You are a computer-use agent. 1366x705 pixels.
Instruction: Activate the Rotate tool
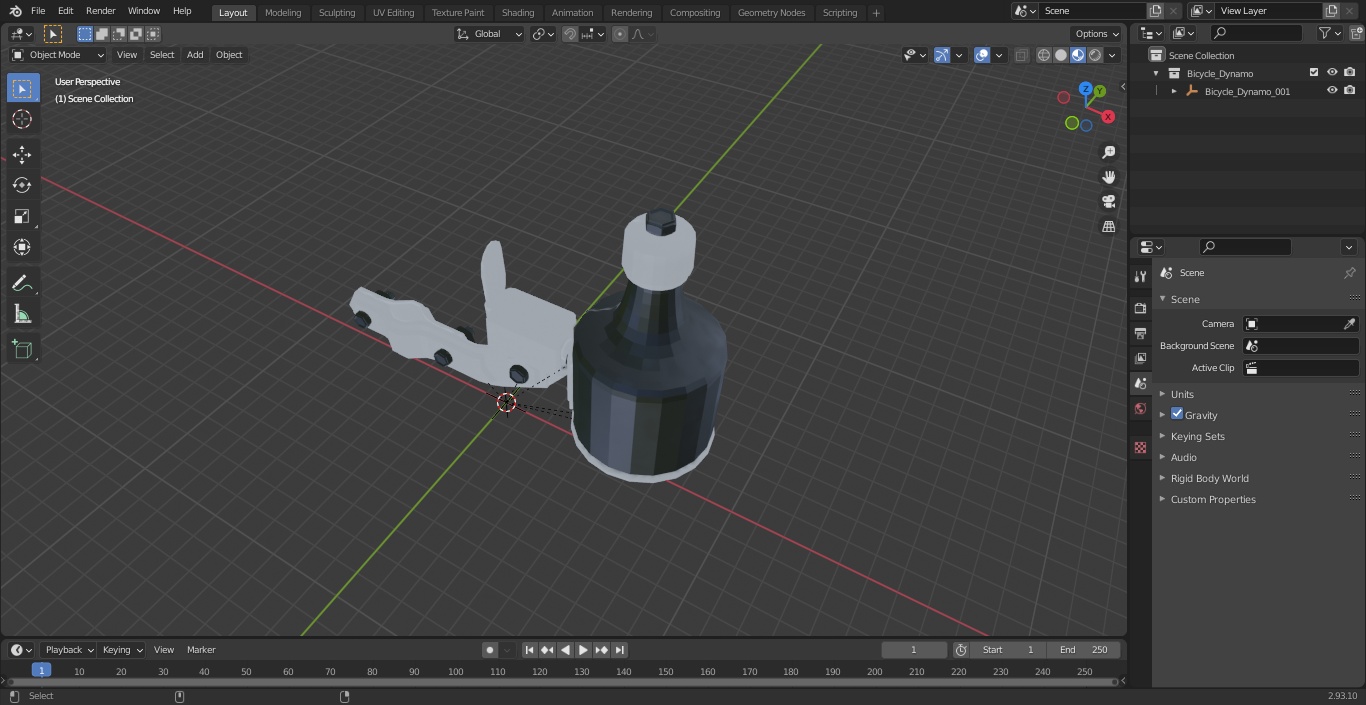22,185
